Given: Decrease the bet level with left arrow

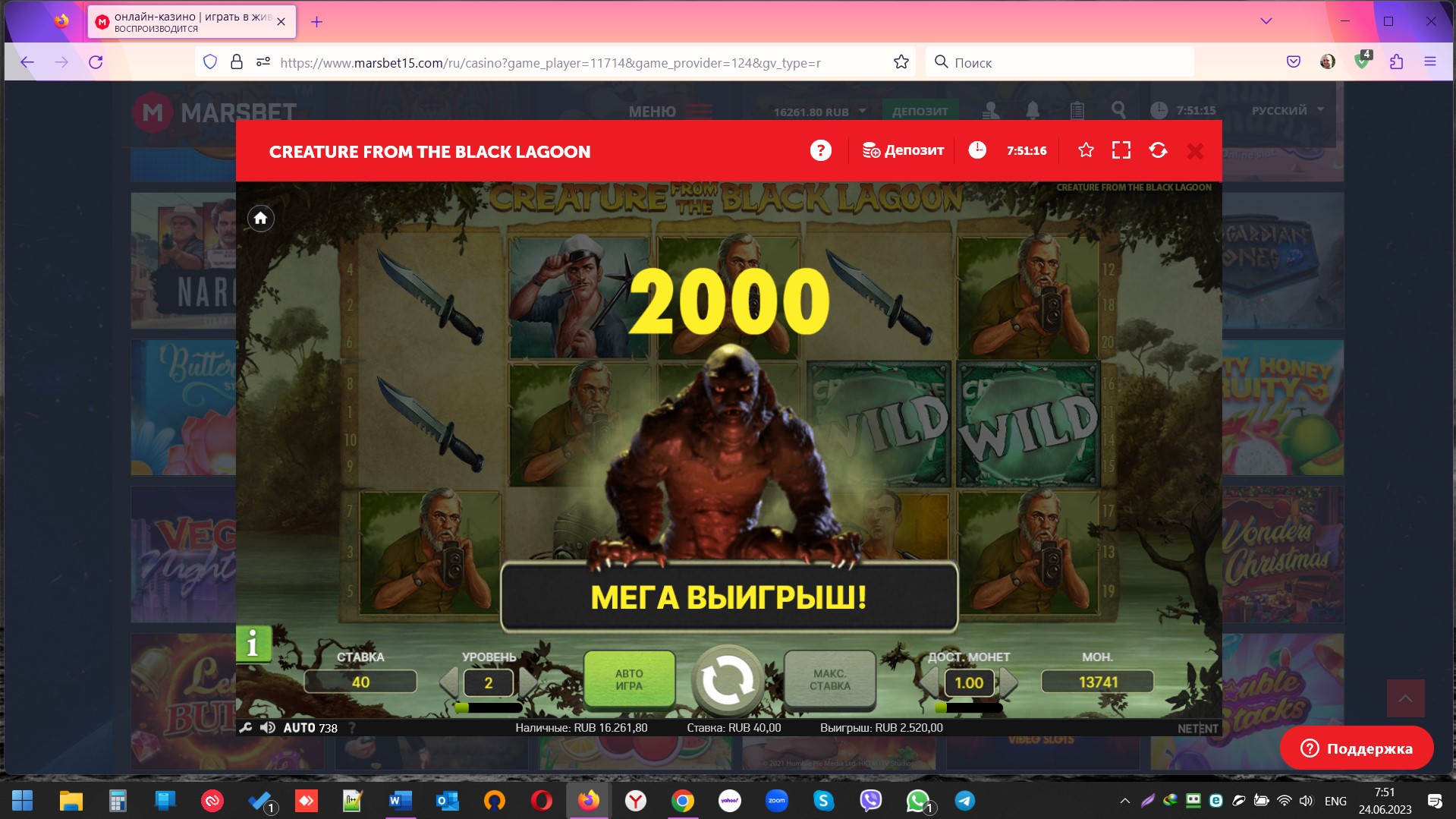Looking at the screenshot, I should click(x=449, y=682).
